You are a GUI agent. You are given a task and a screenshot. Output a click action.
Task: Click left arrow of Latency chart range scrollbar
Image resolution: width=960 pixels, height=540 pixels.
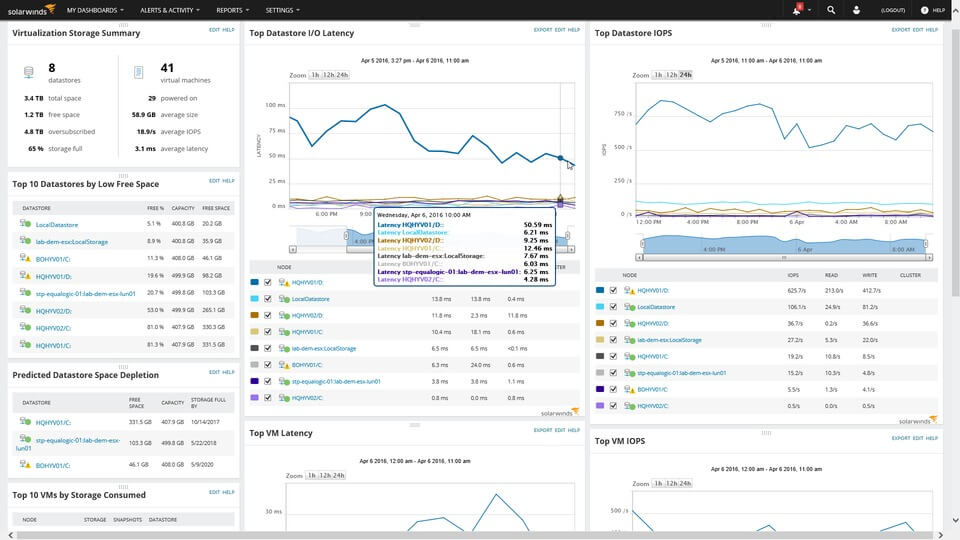[293, 249]
